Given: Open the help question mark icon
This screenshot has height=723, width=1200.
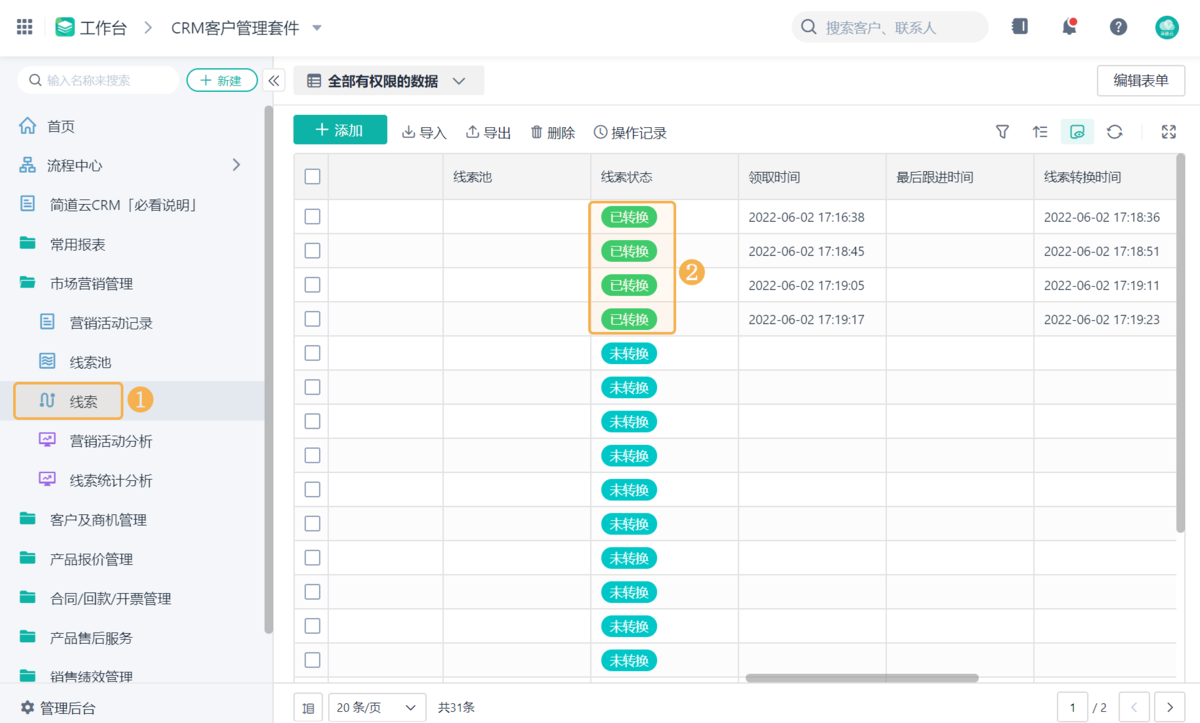Looking at the screenshot, I should coord(1118,27).
